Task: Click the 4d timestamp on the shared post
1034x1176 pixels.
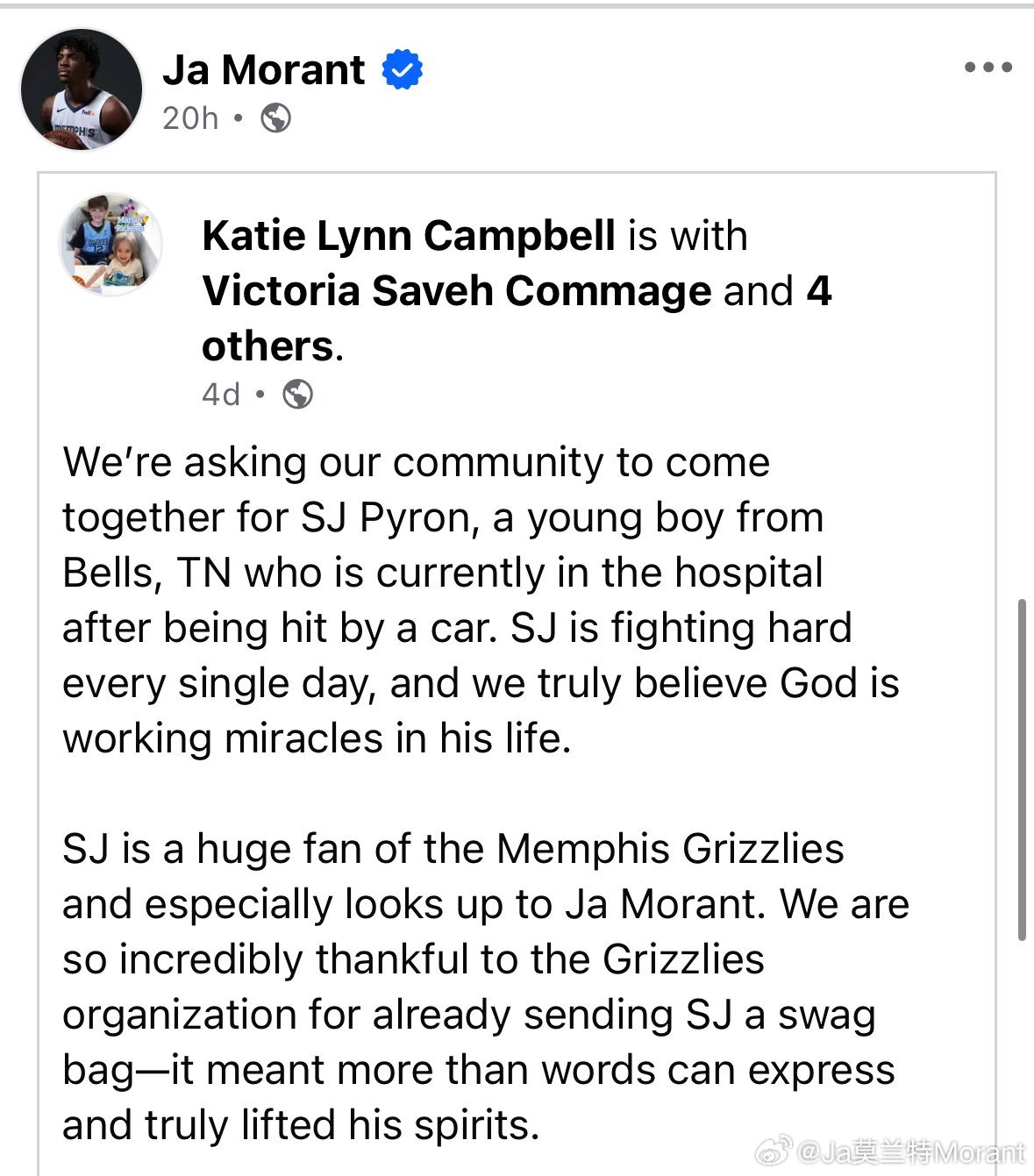Action: click(x=221, y=395)
